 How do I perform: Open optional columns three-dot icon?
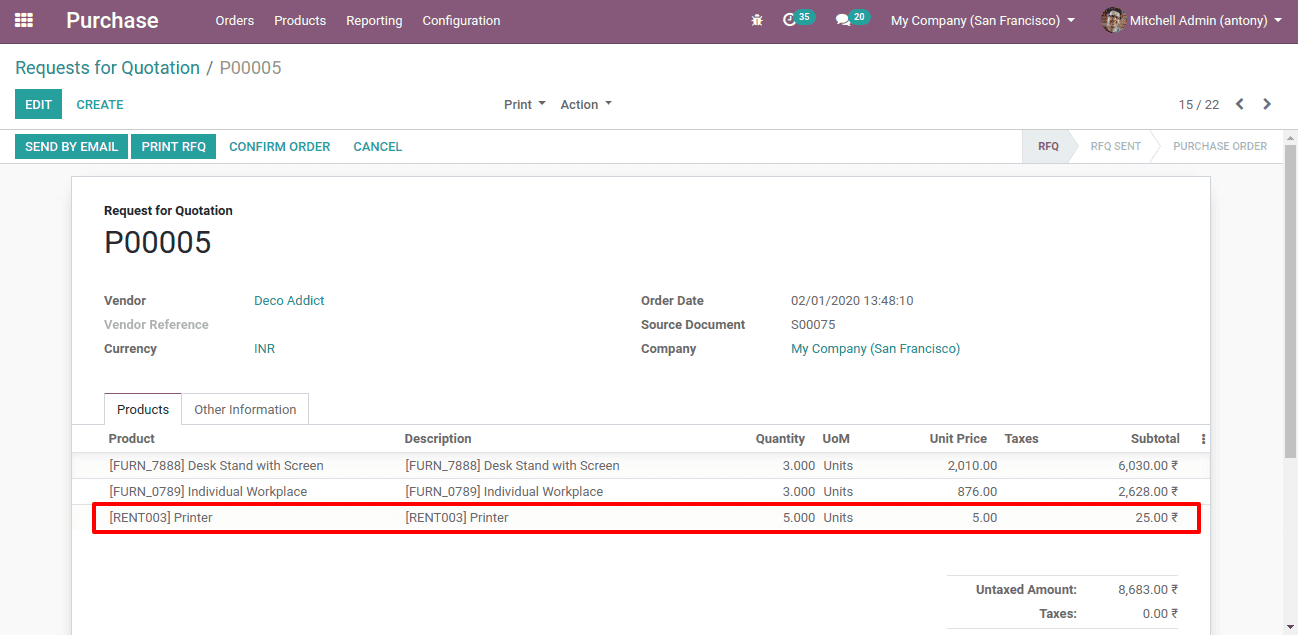tap(1203, 439)
